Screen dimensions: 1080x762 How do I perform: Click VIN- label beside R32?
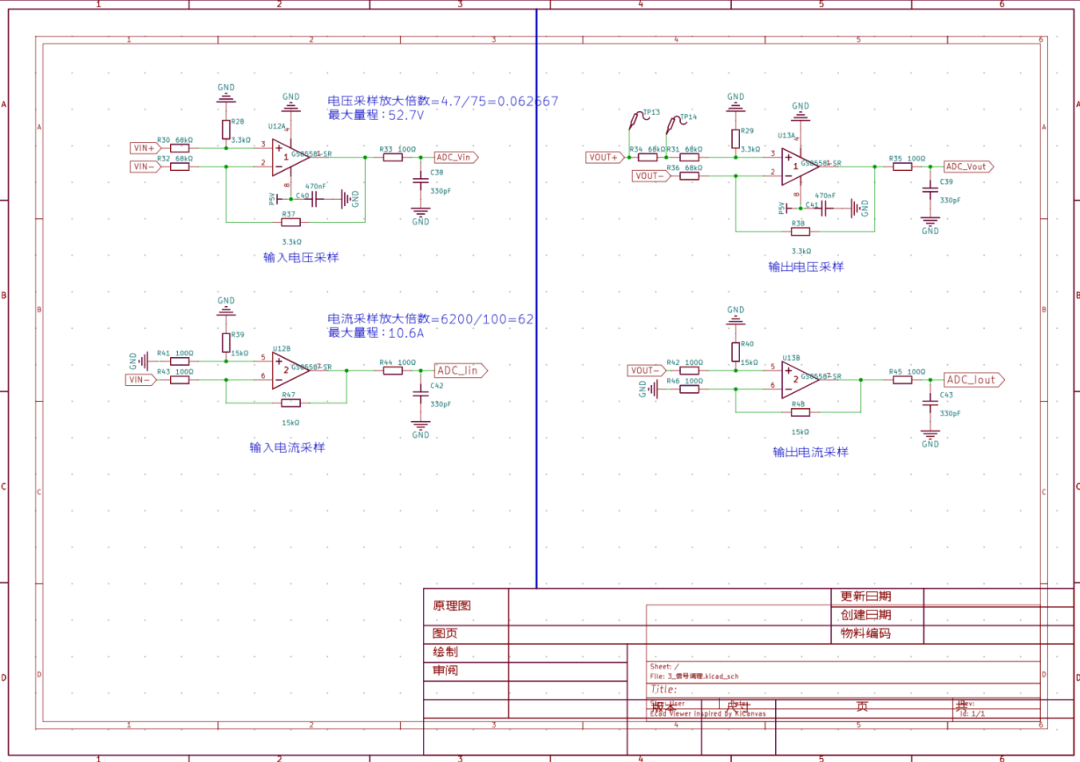click(145, 166)
